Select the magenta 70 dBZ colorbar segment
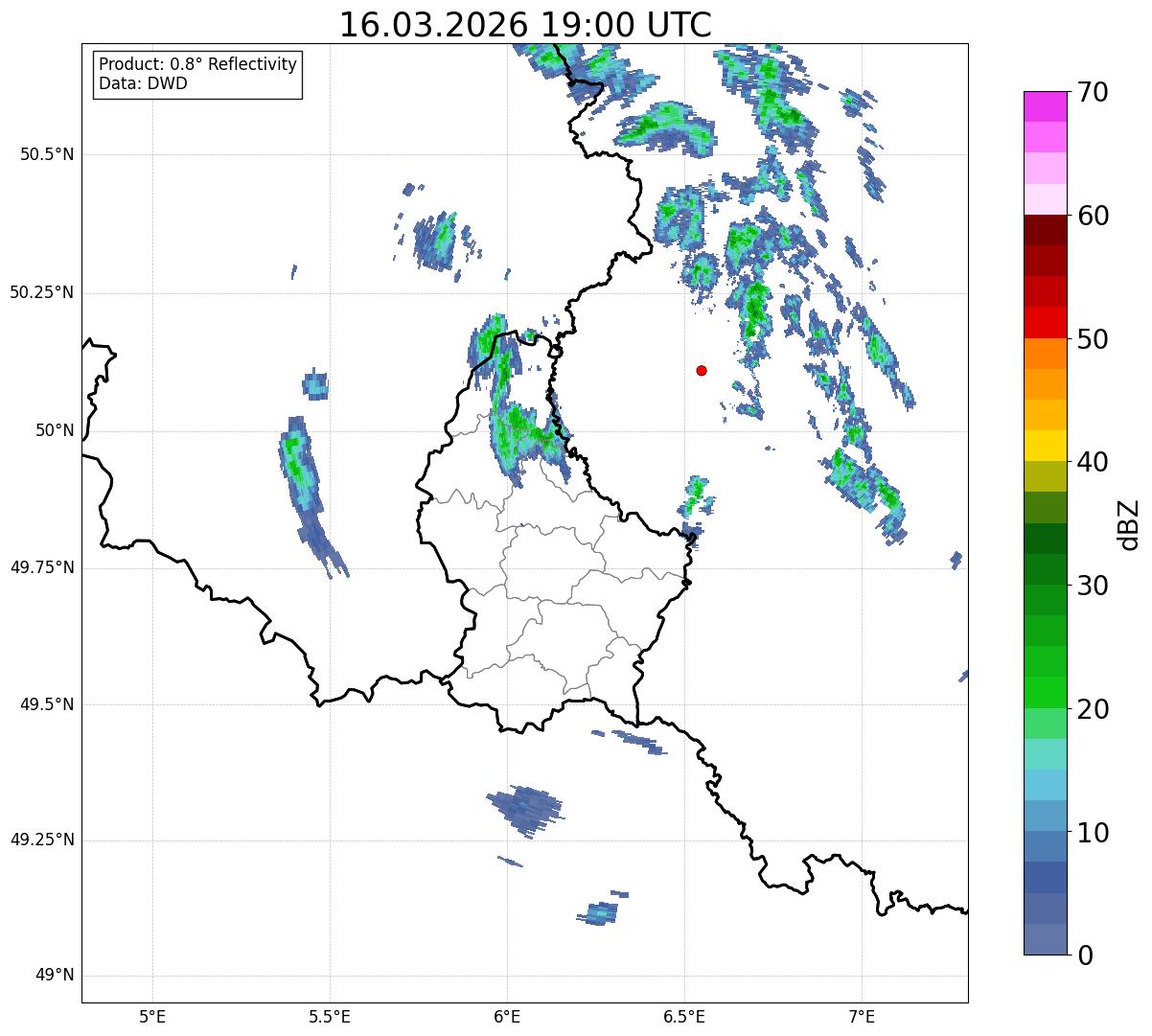The height and width of the screenshot is (1036, 1152). point(1045,106)
